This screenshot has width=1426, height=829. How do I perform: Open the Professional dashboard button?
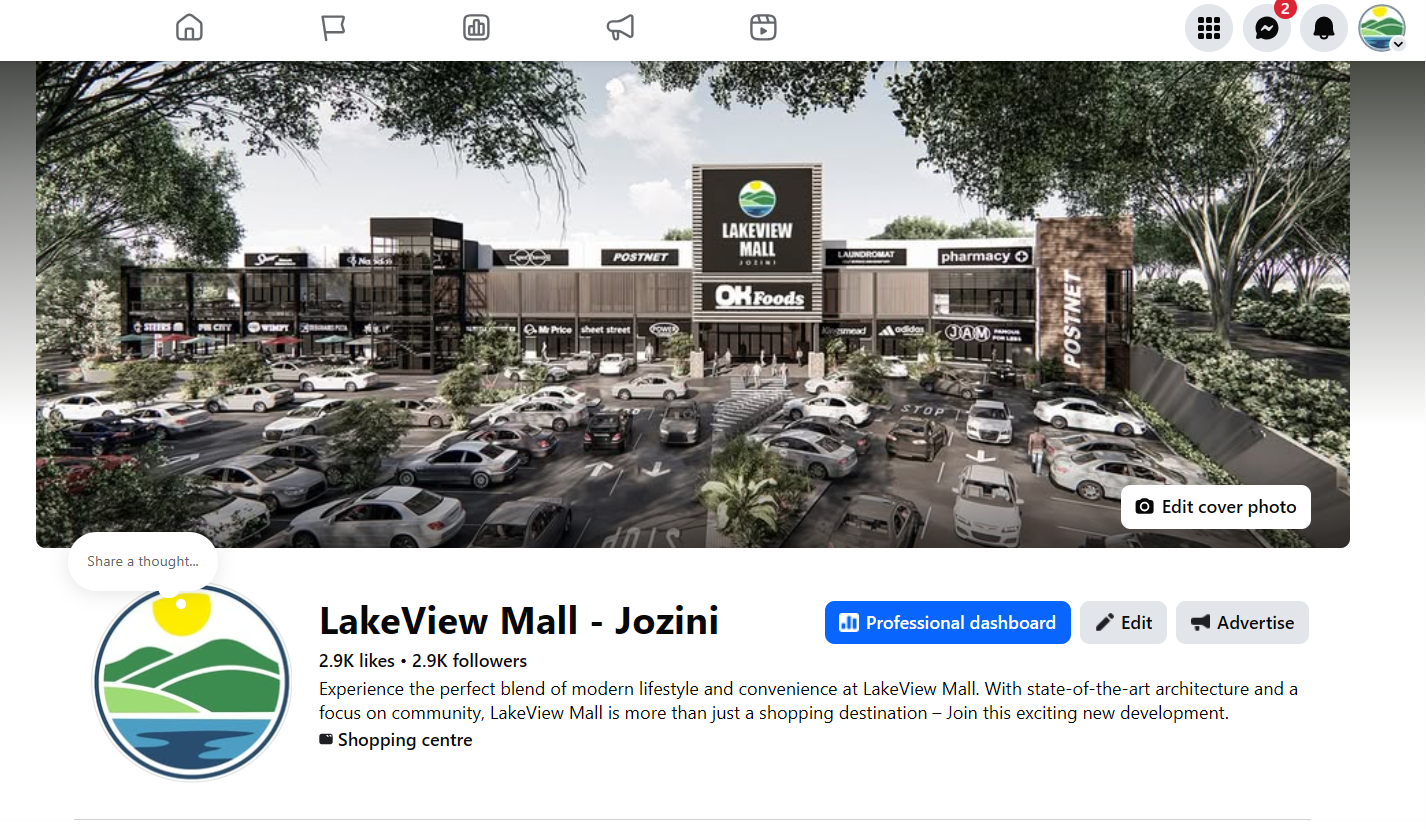(x=948, y=623)
